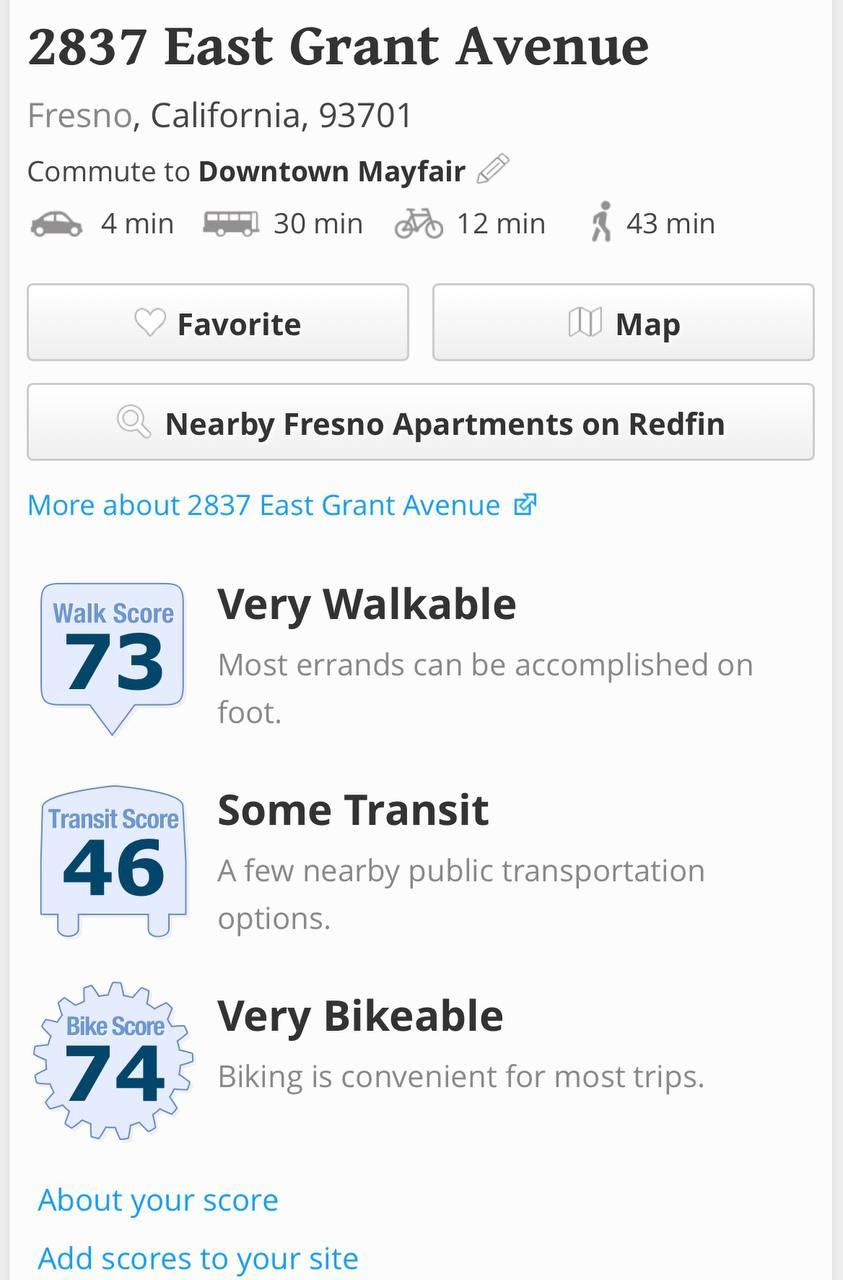Open the About your score link
843x1280 pixels.
tap(158, 1200)
